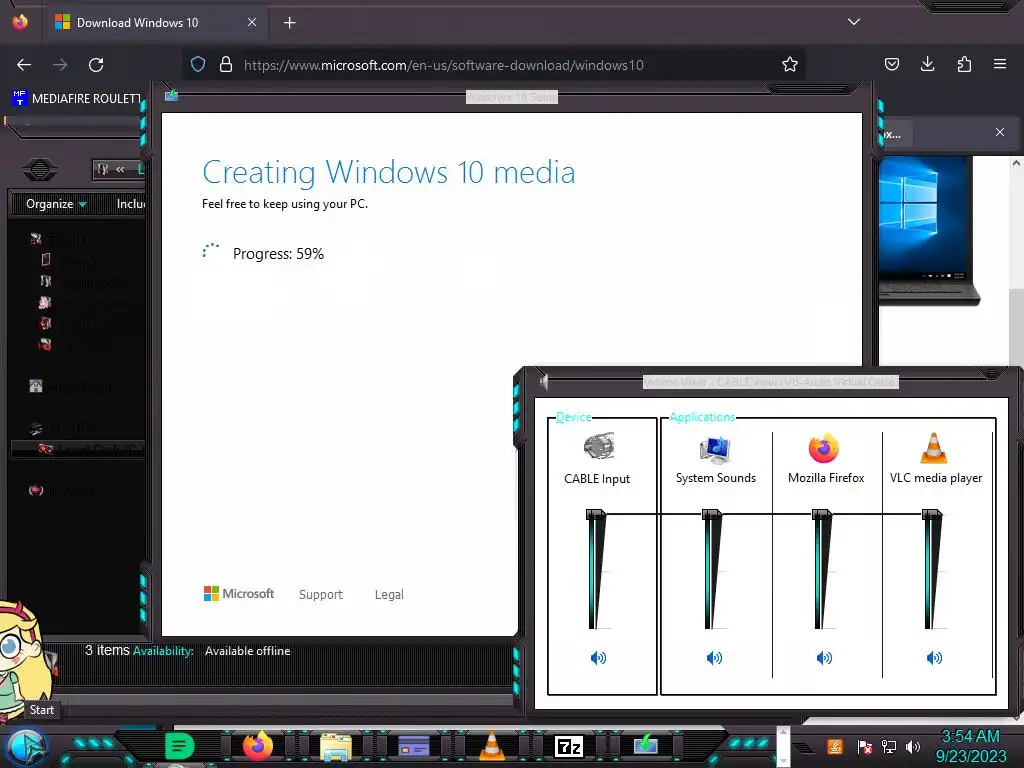Screen dimensions: 1024x768
Task: Open Support link in Setup window
Action: [321, 594]
